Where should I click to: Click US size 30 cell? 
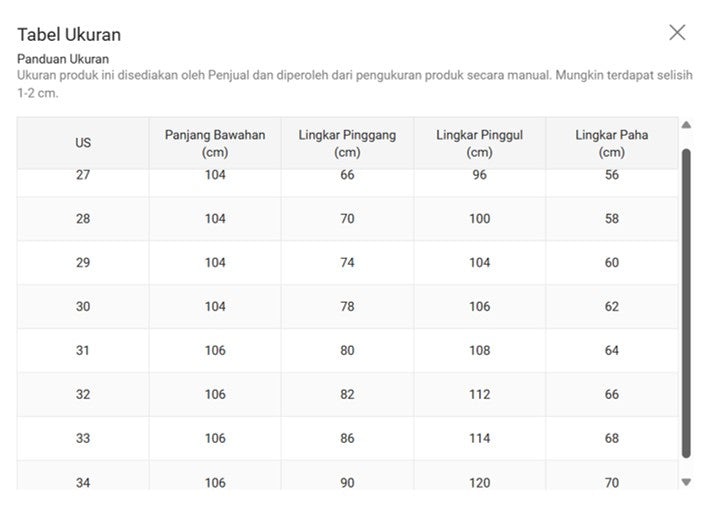83,306
